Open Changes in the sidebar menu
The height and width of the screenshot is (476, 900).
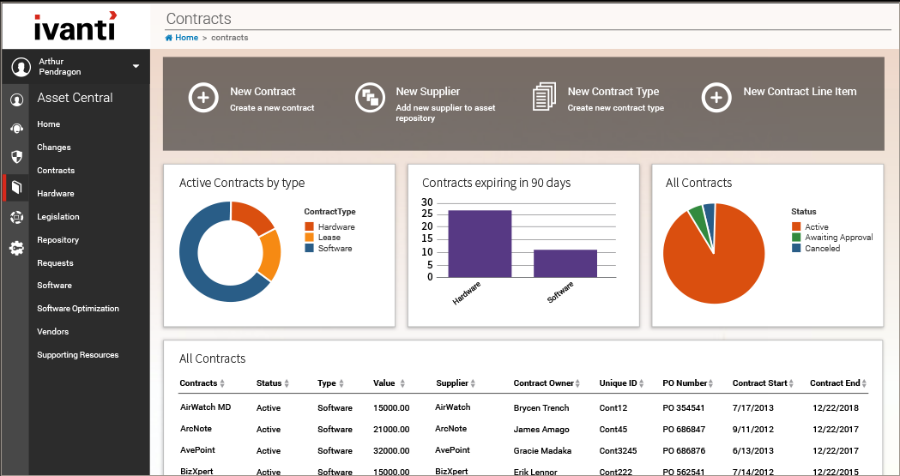pos(54,148)
